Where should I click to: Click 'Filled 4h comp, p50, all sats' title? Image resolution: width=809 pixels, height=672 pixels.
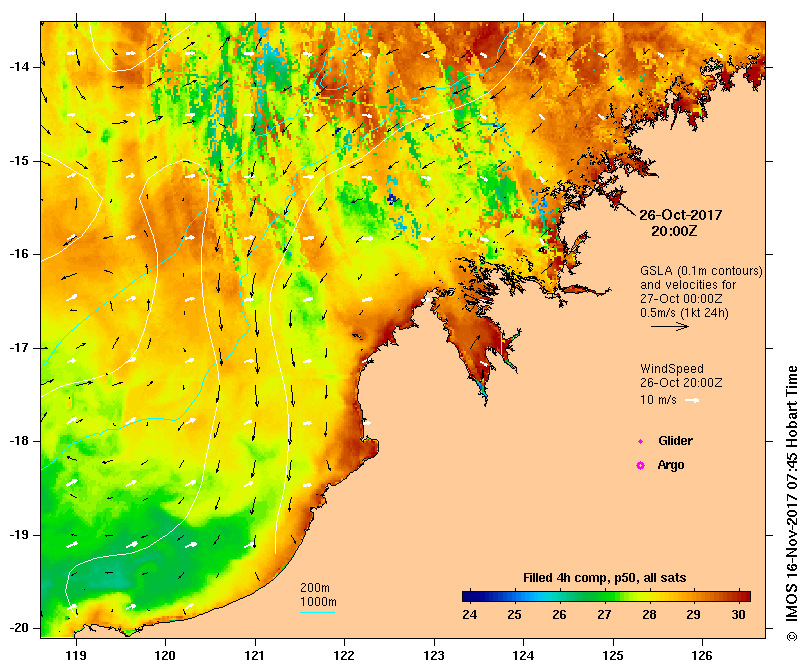pyautogui.click(x=605, y=578)
